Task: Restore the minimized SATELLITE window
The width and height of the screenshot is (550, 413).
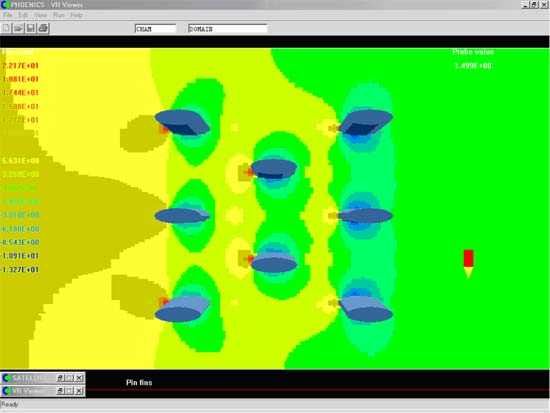Action: coord(60,378)
